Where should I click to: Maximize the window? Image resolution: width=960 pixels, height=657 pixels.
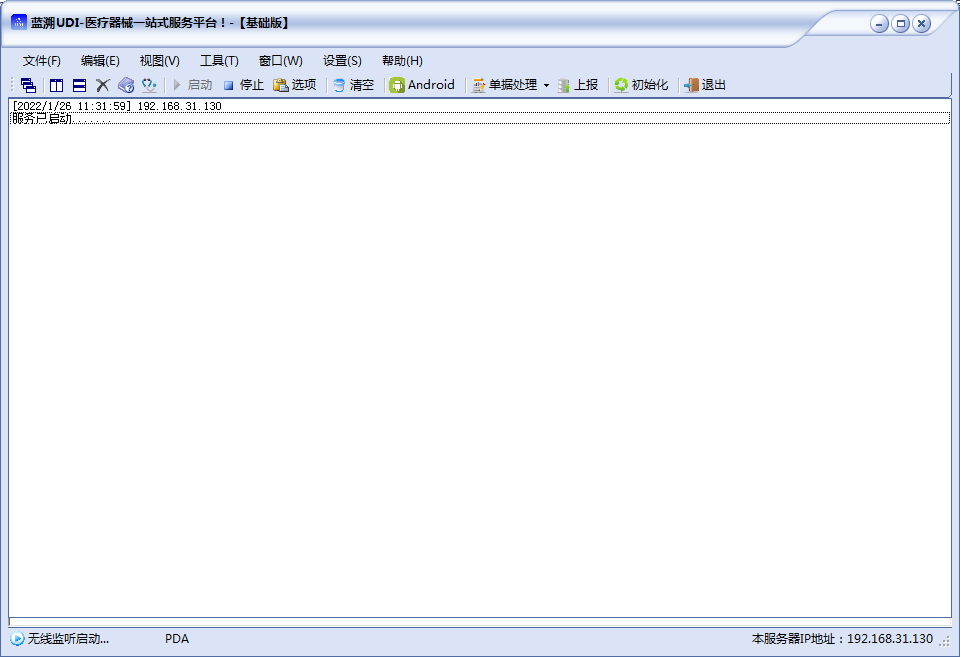900,24
